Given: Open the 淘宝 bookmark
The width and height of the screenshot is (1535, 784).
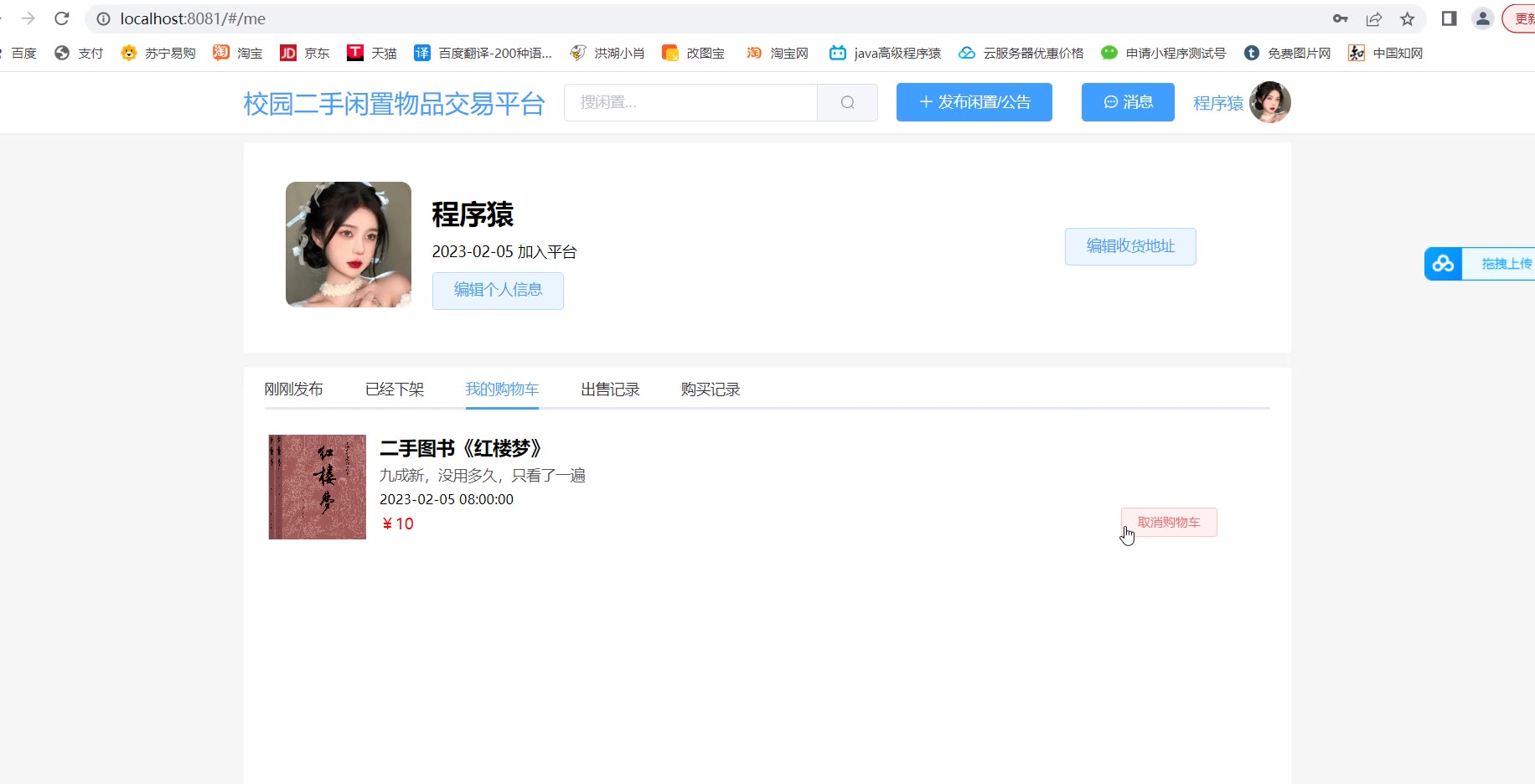Looking at the screenshot, I should 238,53.
